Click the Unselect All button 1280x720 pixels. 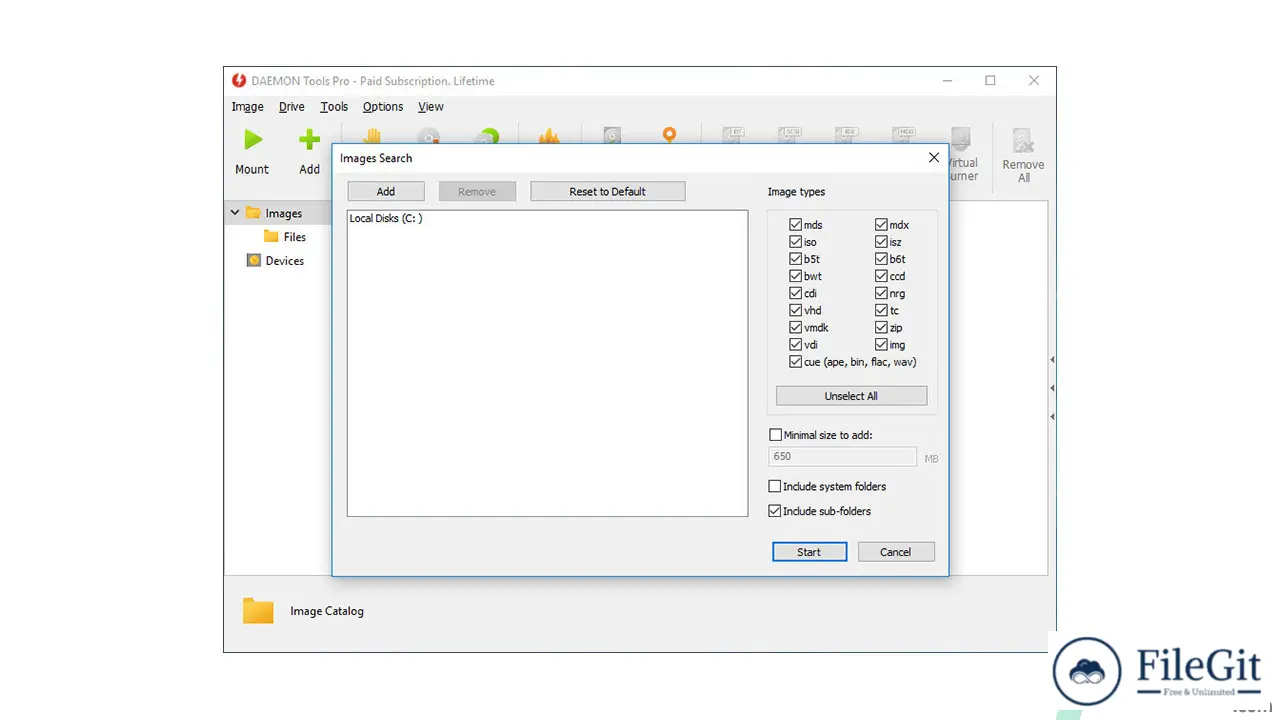tap(851, 396)
